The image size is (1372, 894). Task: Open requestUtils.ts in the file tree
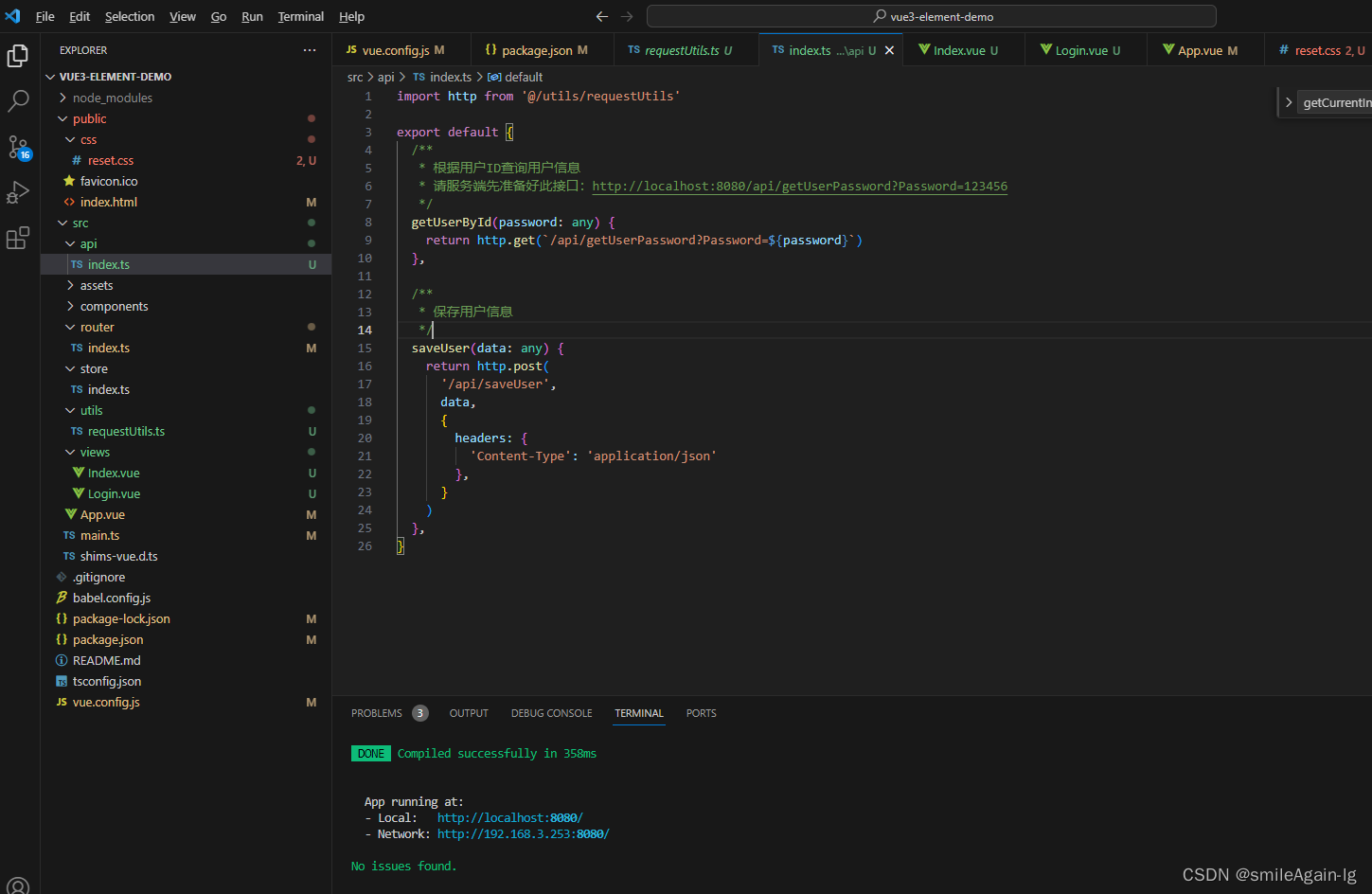pyautogui.click(x=126, y=431)
